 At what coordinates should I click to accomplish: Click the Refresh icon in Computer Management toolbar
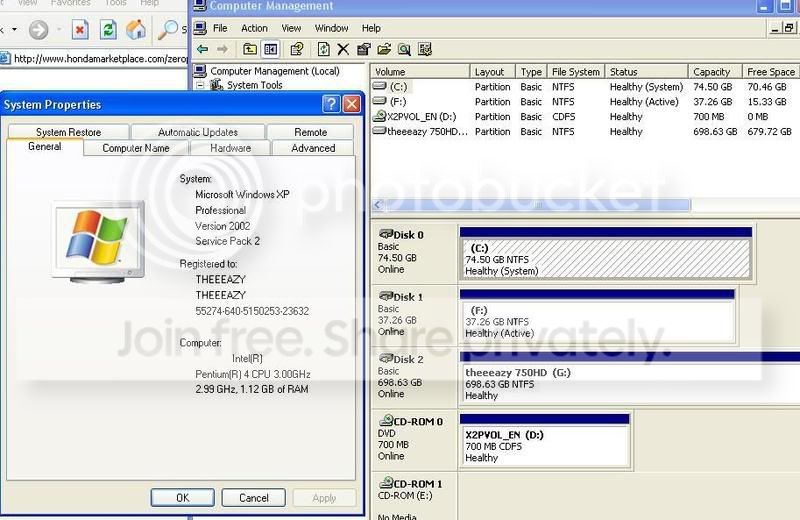coord(323,49)
